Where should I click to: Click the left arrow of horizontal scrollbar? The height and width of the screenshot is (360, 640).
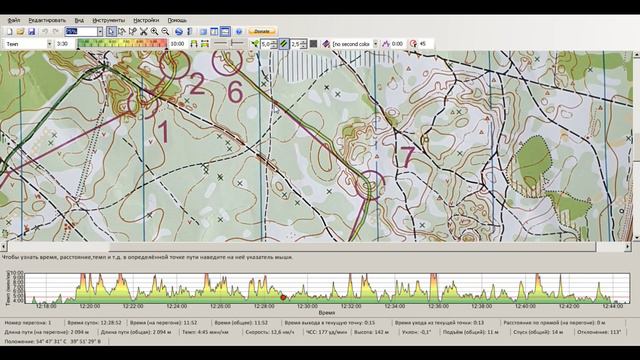[4, 247]
